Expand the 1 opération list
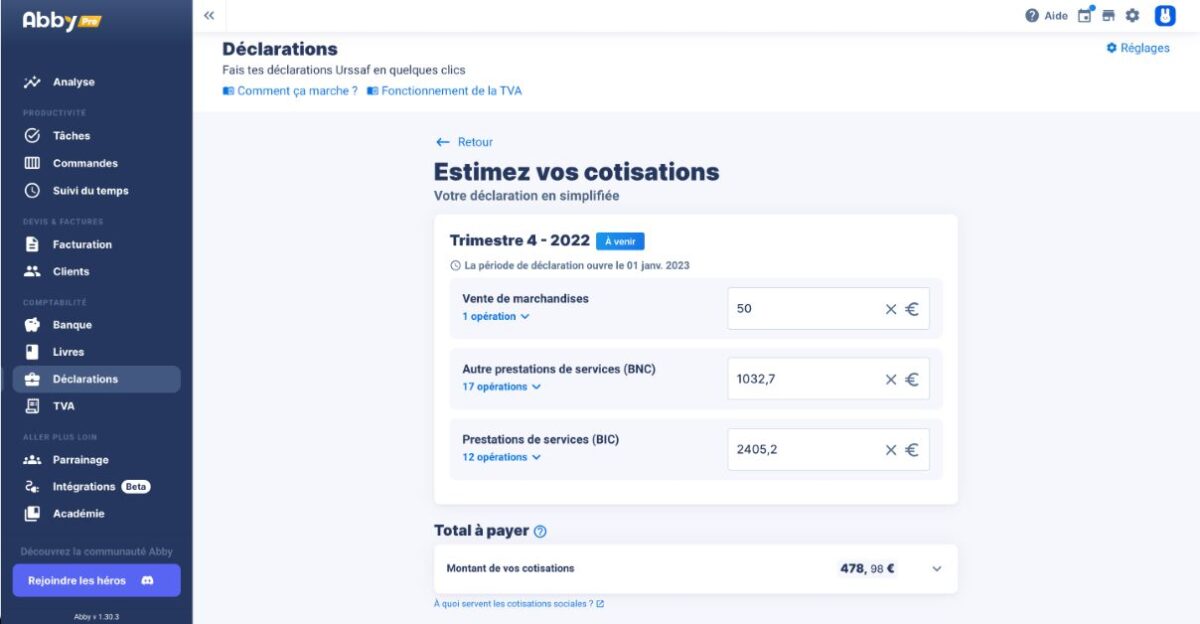1200x624 pixels. click(x=495, y=317)
